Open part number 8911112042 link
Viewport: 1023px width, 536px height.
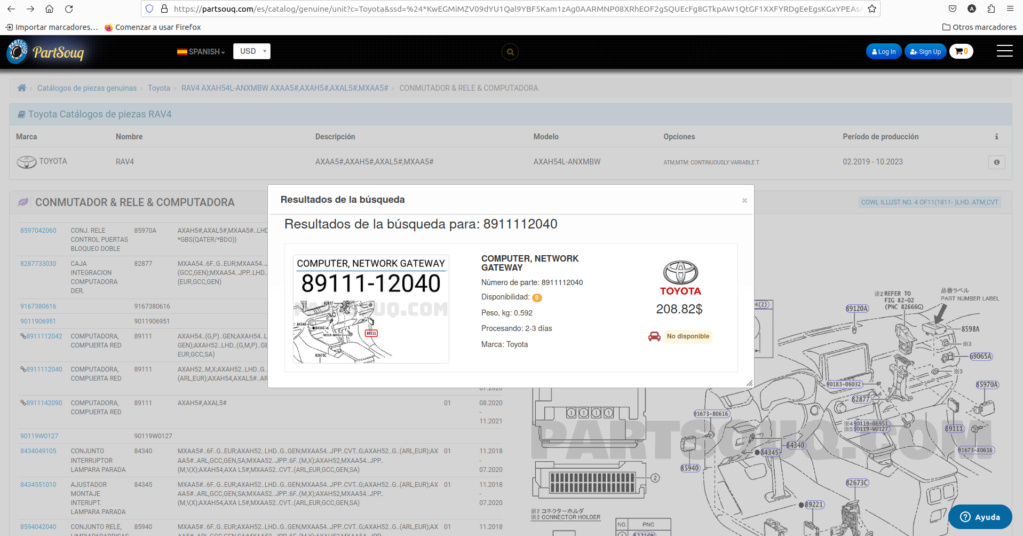pyautogui.click(x=44, y=336)
